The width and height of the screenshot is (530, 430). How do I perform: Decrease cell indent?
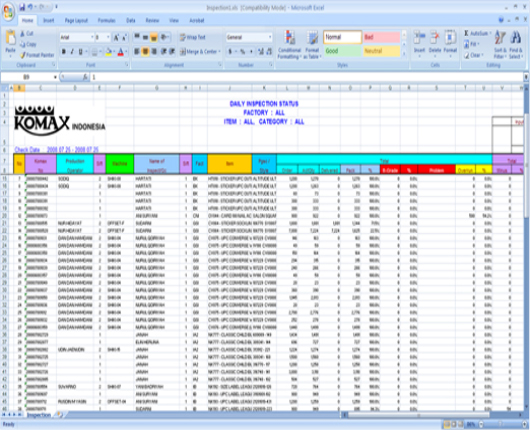[163, 52]
